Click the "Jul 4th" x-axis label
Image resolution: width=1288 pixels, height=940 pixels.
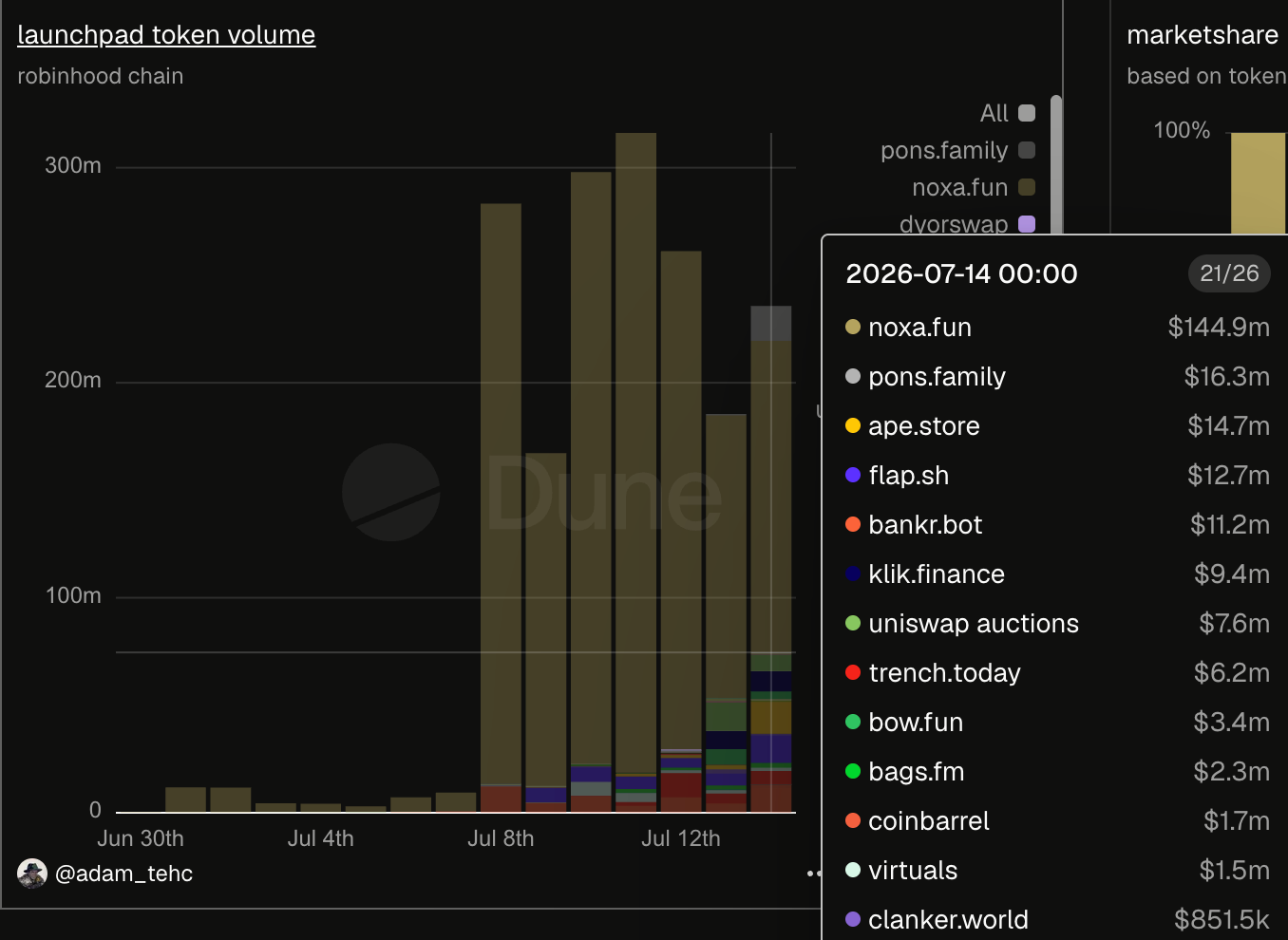(321, 839)
